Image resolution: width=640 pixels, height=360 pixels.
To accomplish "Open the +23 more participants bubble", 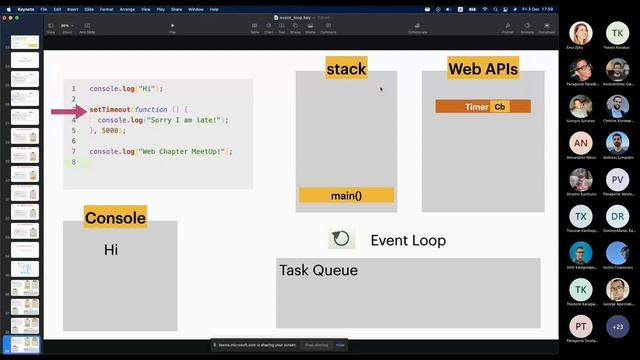I will (x=617, y=327).
